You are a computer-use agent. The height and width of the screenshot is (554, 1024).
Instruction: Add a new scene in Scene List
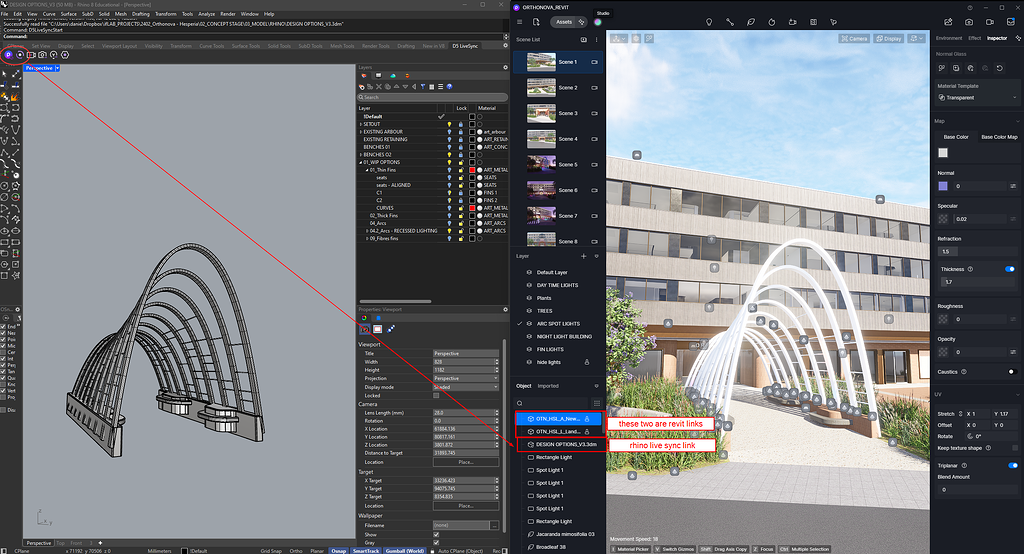(584, 39)
